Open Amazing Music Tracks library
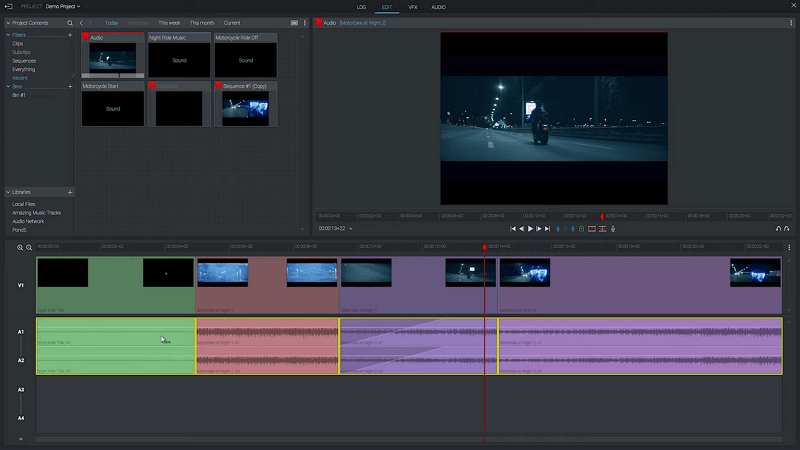The image size is (800, 450). pos(36,213)
